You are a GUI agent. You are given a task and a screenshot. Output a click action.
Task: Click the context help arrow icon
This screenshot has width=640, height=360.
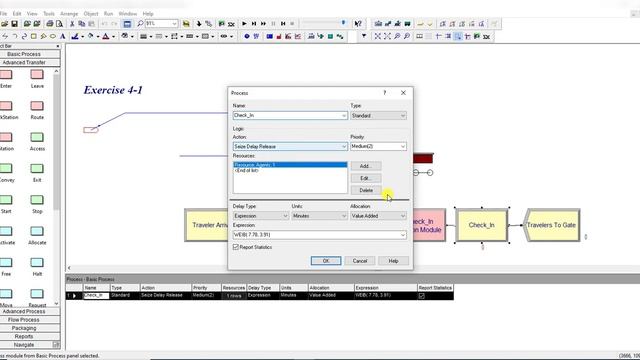[358, 24]
